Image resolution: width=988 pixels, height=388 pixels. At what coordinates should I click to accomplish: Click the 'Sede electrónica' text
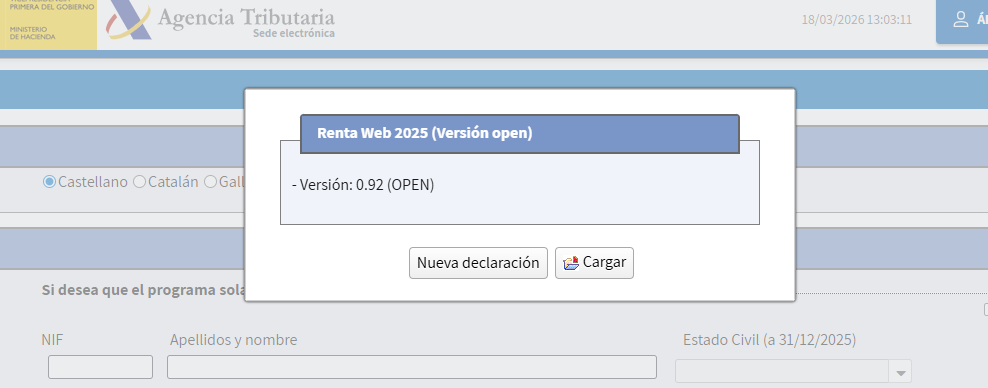point(294,33)
